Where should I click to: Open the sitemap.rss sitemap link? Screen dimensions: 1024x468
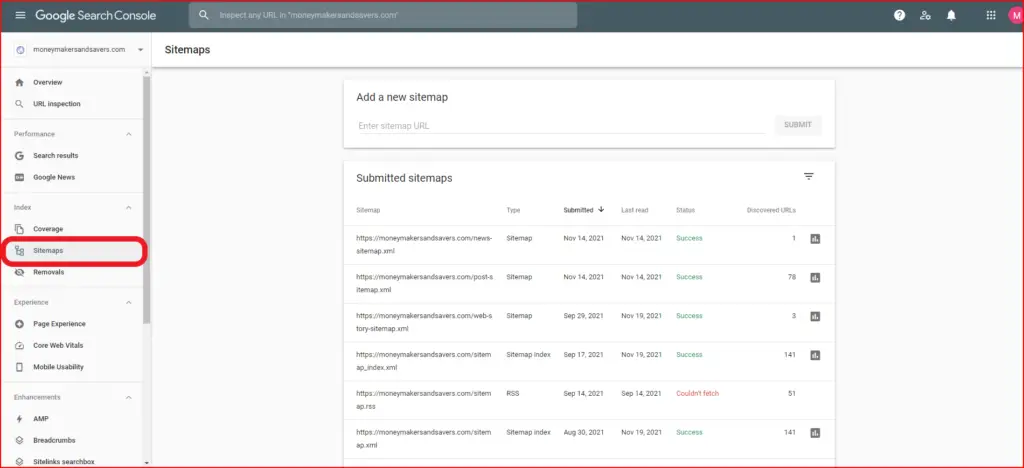coord(424,399)
